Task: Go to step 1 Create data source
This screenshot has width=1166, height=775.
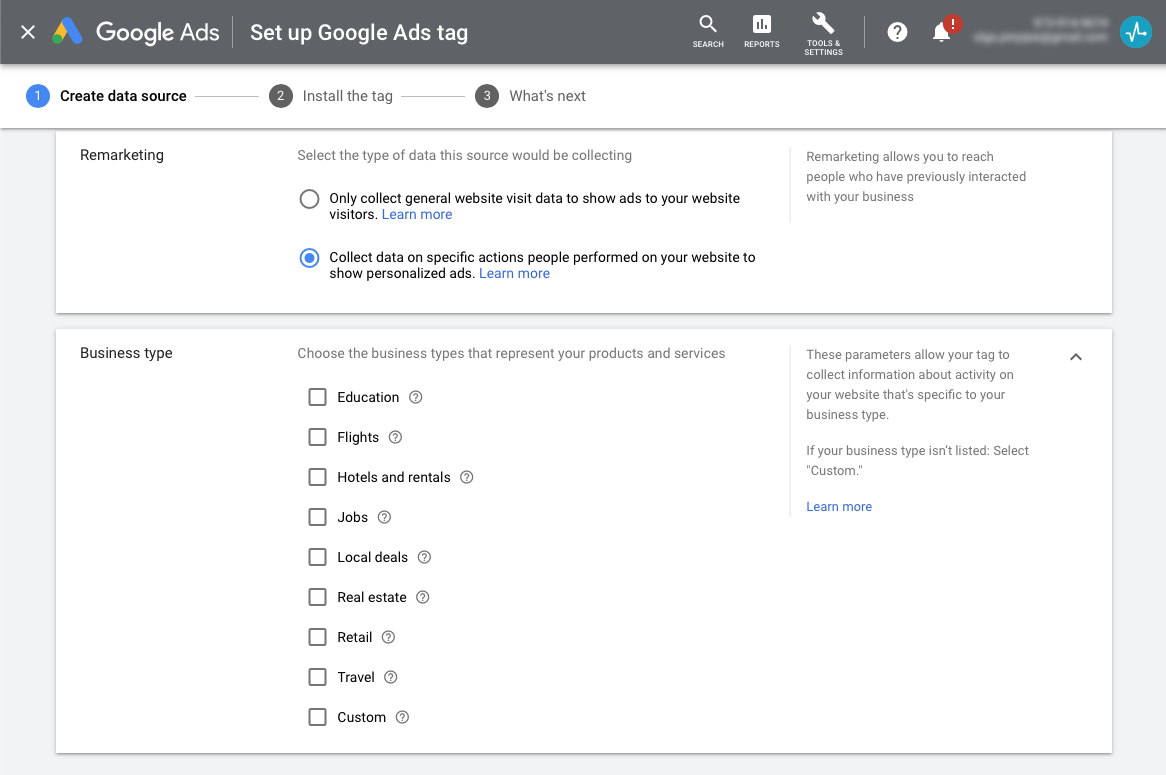Action: coord(106,96)
